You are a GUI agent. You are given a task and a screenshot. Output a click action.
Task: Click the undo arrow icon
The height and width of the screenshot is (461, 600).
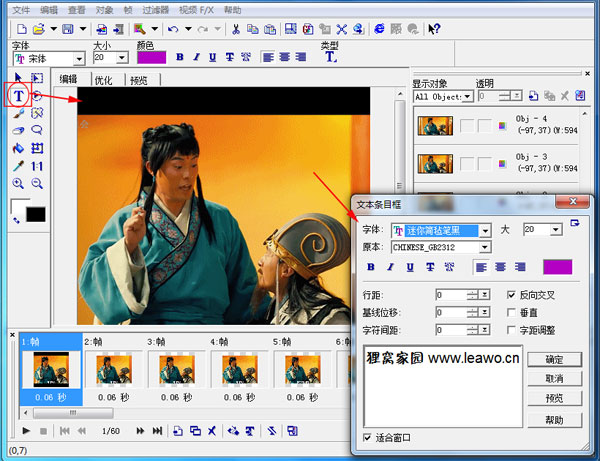click(173, 29)
